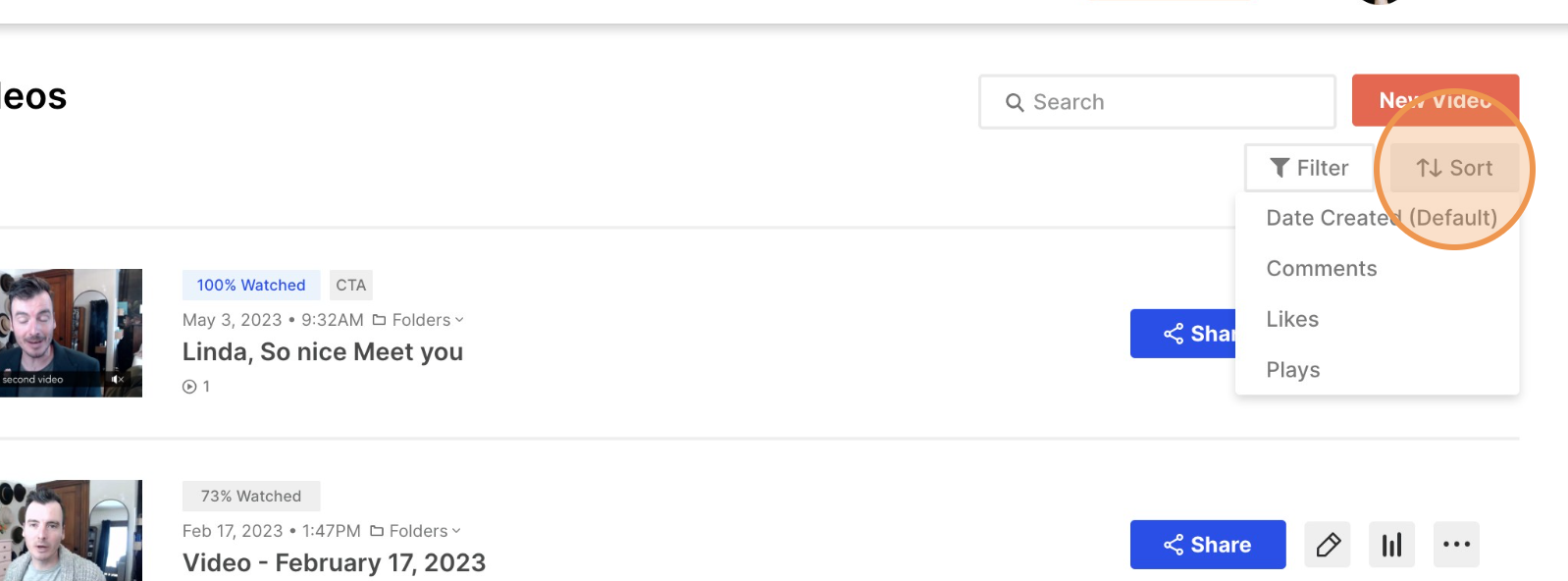Open analytics bar chart icon for February video
1568x581 pixels.
point(1391,545)
